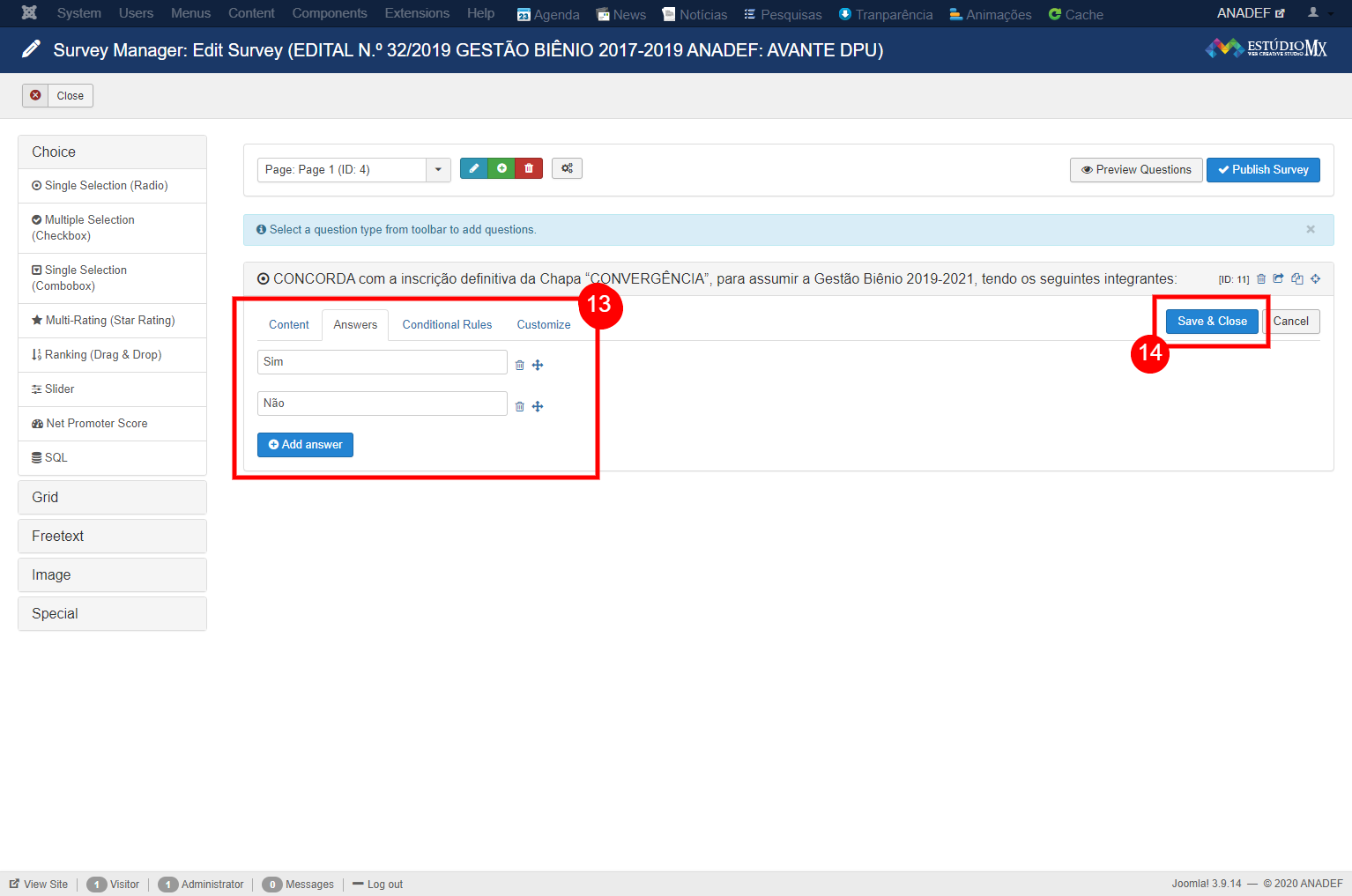This screenshot has height=896, width=1352.
Task: Add a Slider question type
Action: click(x=59, y=389)
